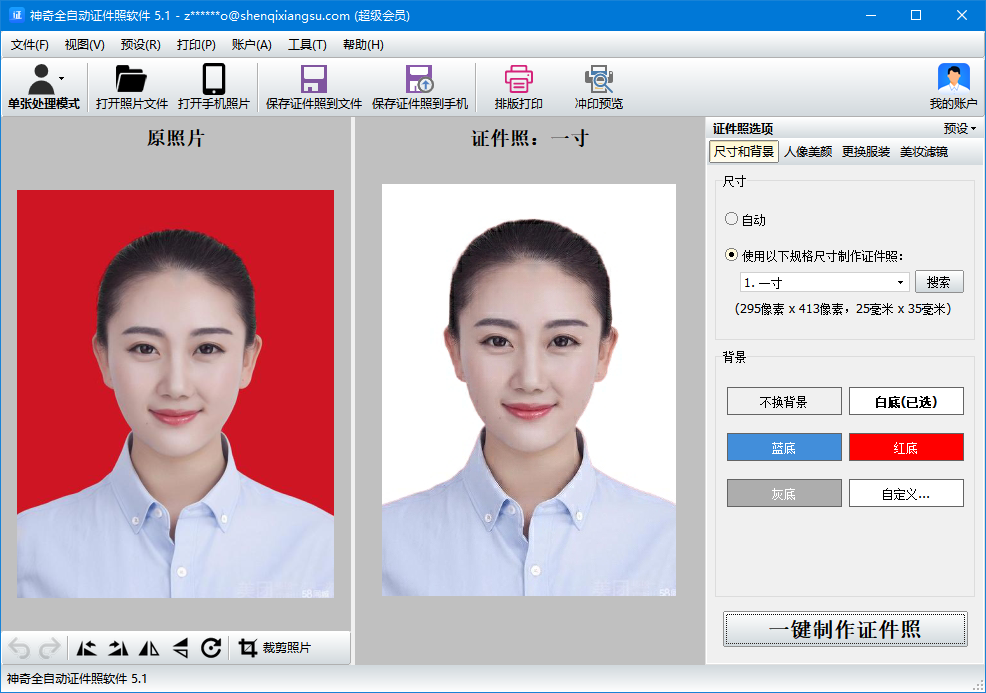Launch 冲印预览
Image resolution: width=986 pixels, height=693 pixels.
tap(598, 85)
